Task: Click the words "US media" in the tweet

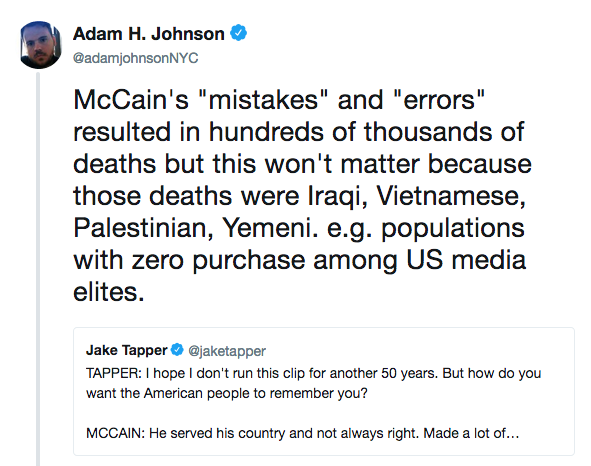Action: pos(466,260)
